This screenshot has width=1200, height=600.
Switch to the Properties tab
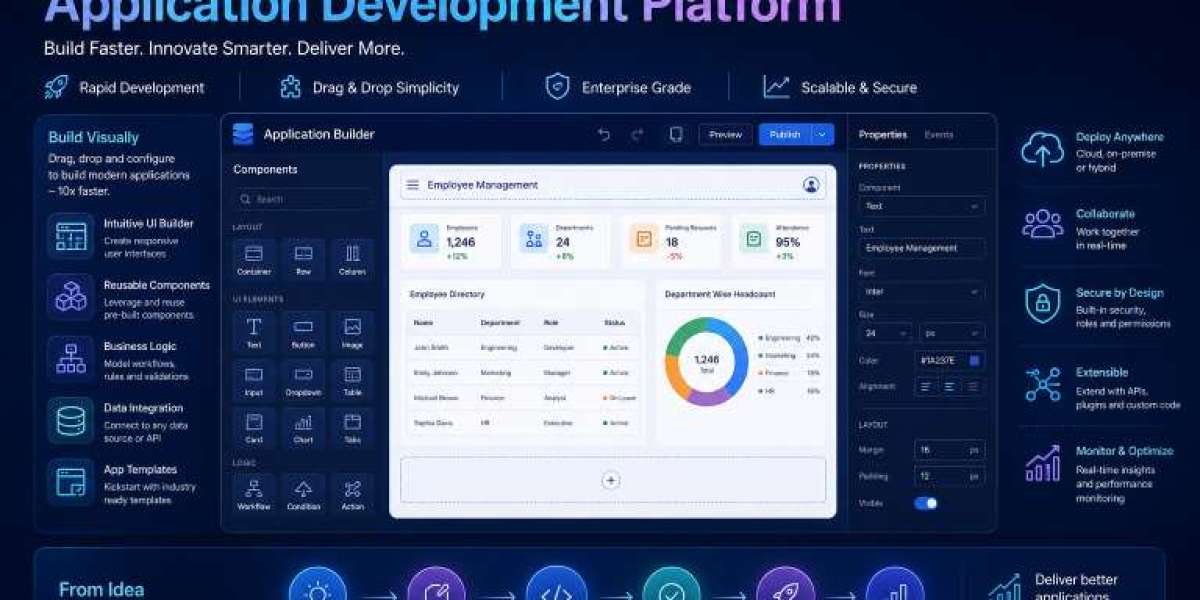tap(883, 134)
